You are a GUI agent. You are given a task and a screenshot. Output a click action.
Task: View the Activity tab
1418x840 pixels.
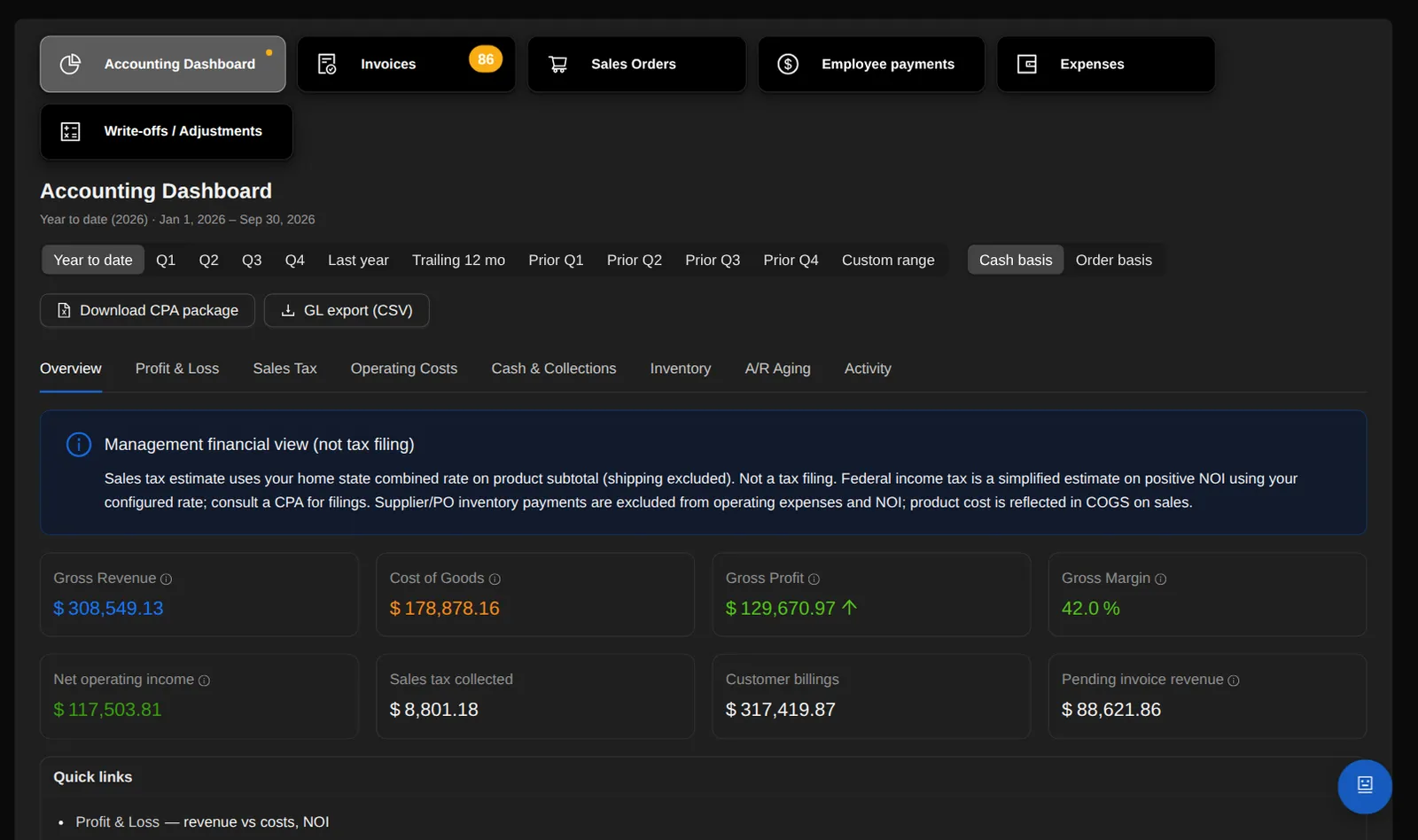coord(868,369)
